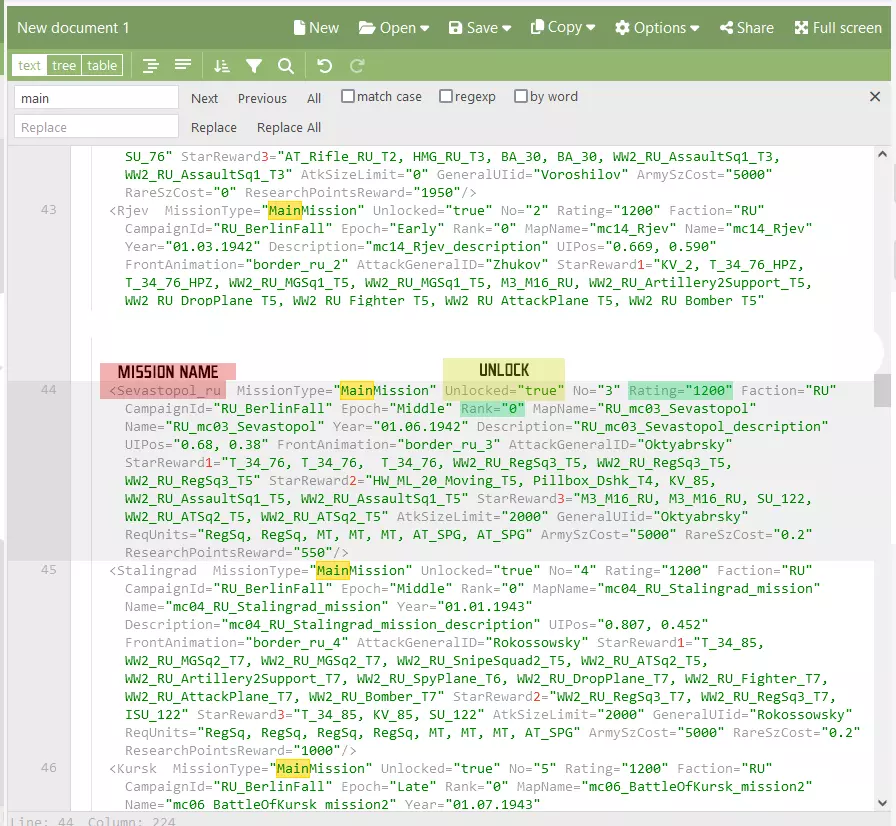
Task: Click the format/beautify JSON icon
Action: (x=151, y=66)
